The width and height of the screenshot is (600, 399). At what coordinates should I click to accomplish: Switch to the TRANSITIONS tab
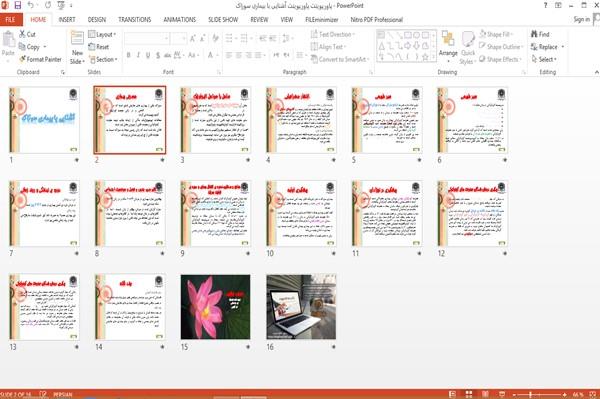coord(135,20)
